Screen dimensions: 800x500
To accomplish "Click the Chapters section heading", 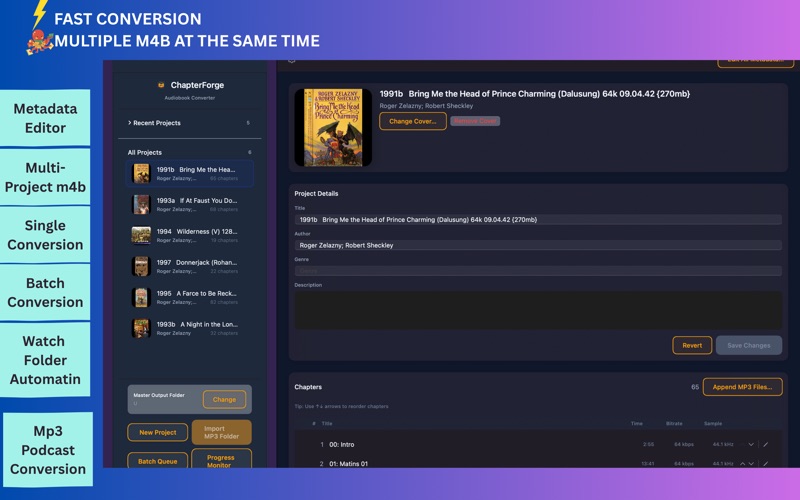I will 308,387.
